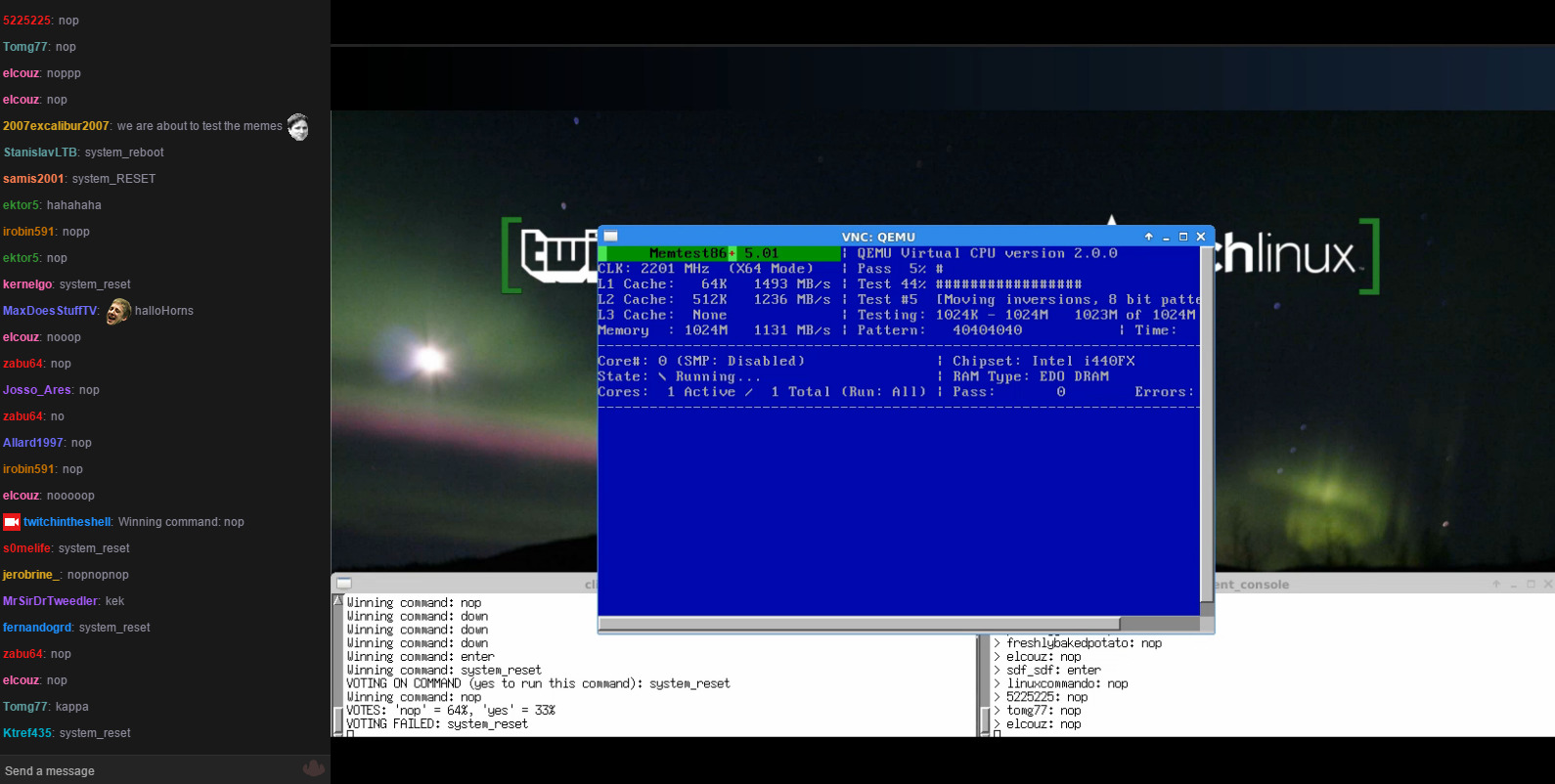Minimize the client_console window

pos(1514,585)
